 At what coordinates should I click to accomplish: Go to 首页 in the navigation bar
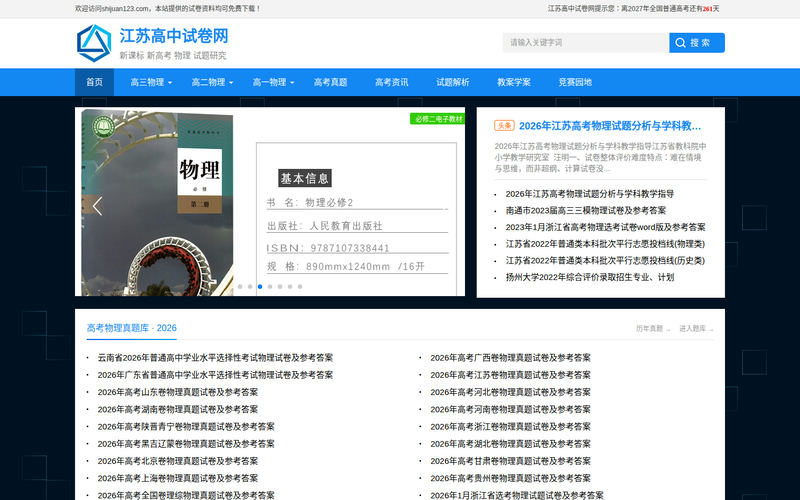click(x=94, y=82)
